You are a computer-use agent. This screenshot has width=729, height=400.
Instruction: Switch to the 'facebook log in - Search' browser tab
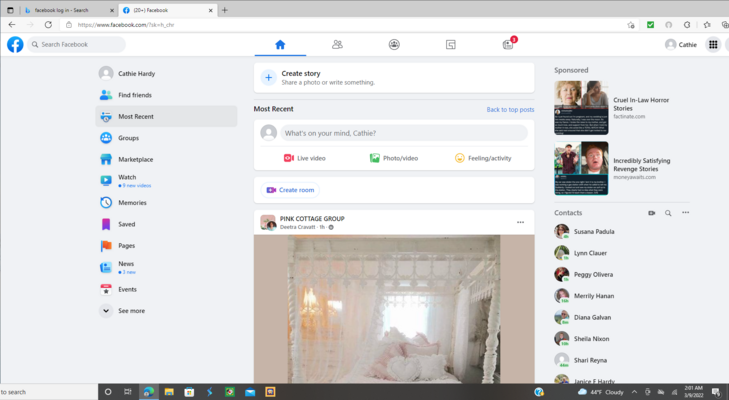[x=60, y=10]
